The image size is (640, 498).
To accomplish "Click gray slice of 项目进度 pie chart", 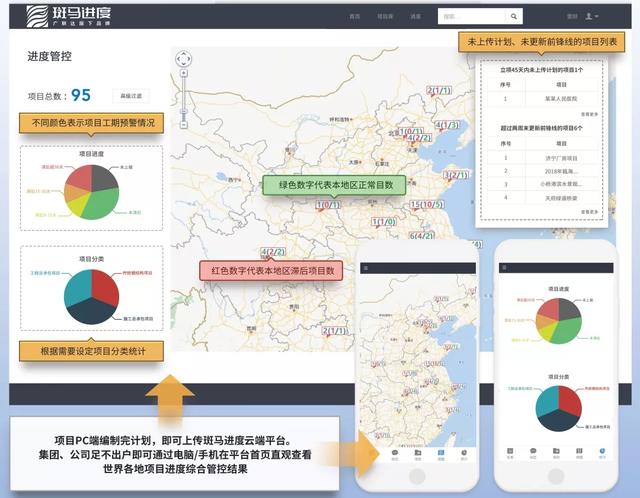I will coord(102,178).
